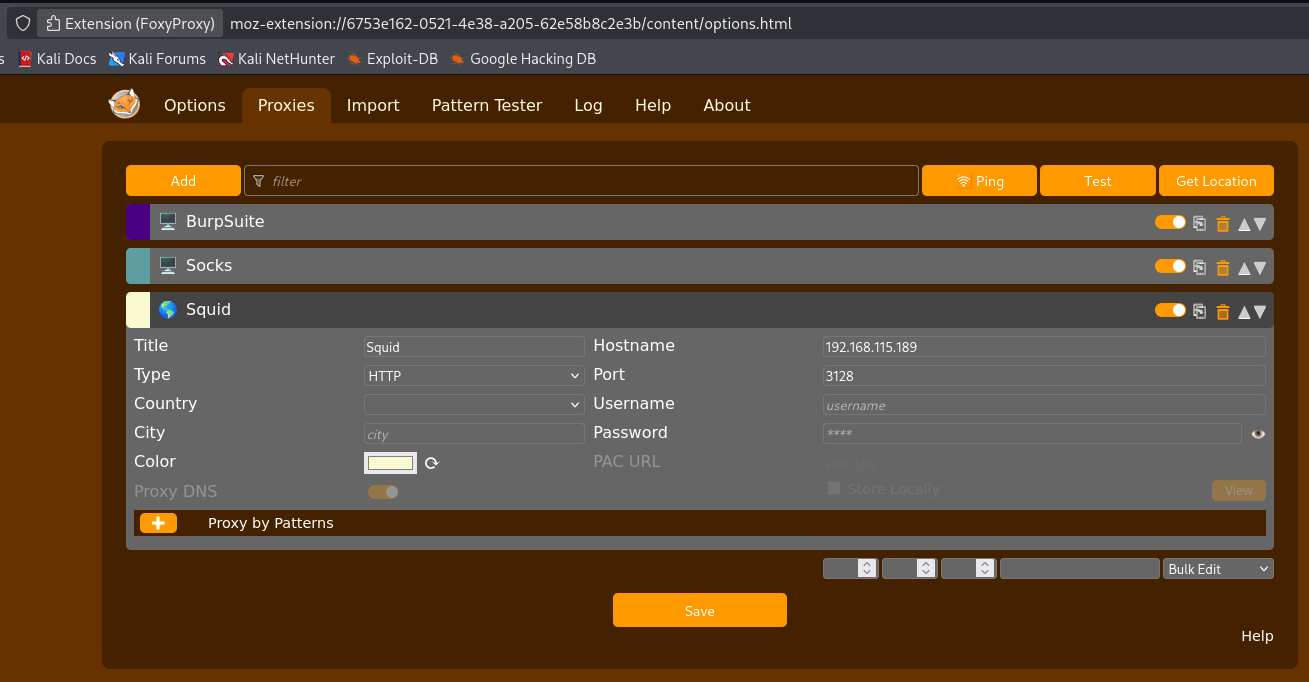Viewport: 1309px width, 682px height.
Task: Disable the BurpSuite proxy toggle
Action: coord(1170,222)
